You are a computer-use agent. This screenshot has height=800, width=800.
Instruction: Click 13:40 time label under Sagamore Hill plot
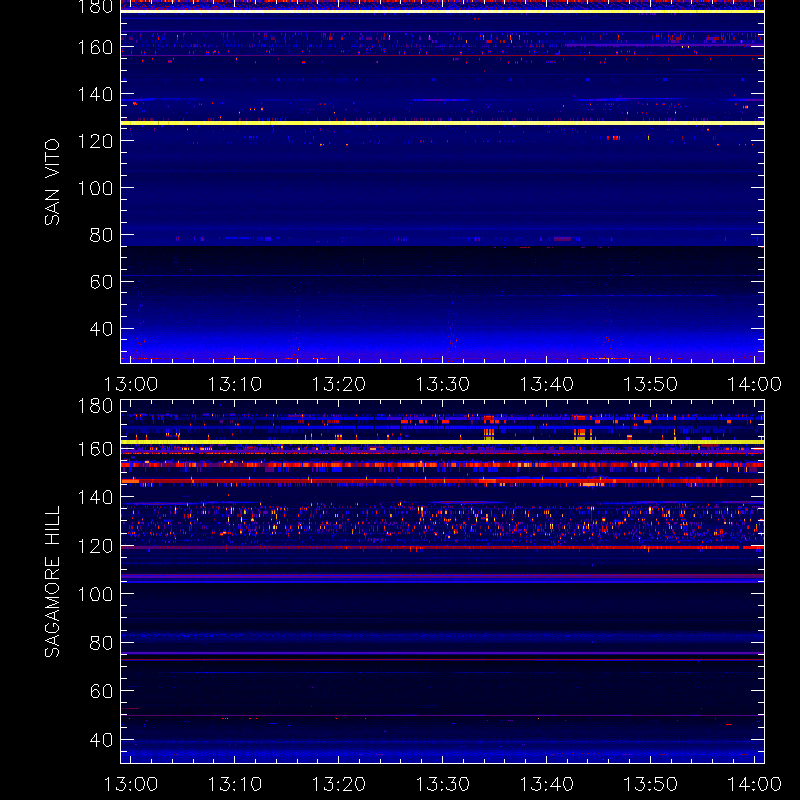coord(546,784)
